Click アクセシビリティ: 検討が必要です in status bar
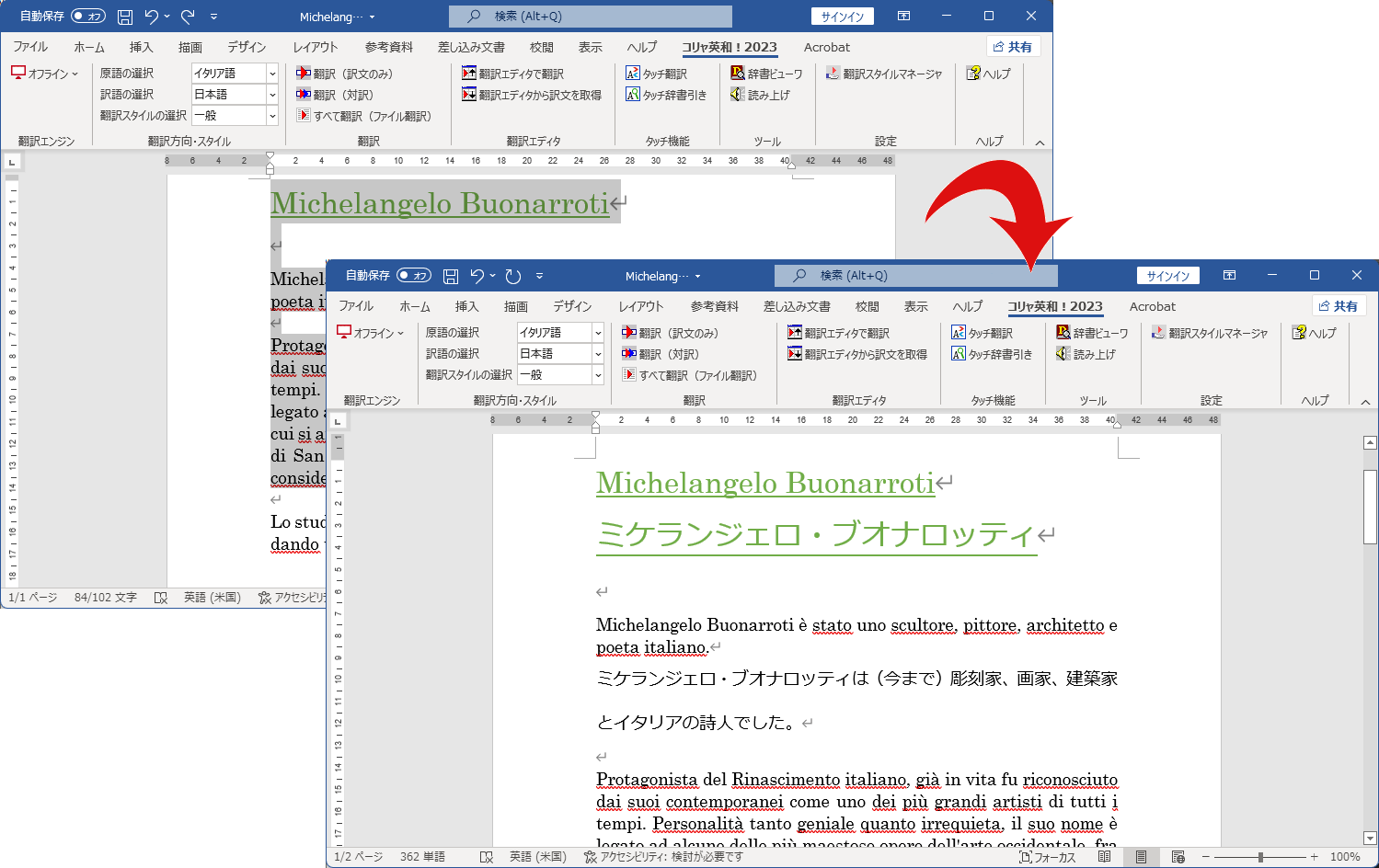Screen dimensions: 1379x868 (663, 857)
